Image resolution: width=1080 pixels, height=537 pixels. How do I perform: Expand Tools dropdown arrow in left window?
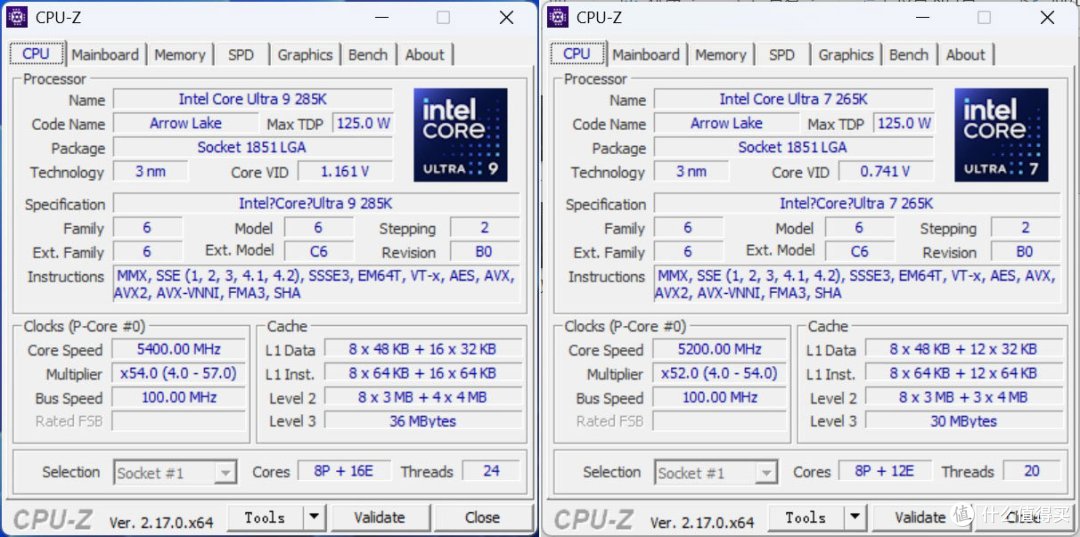point(314,517)
